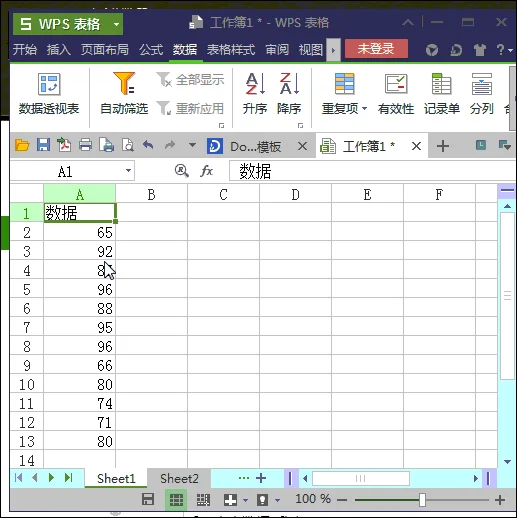Open the 页面布局 ribbon tab
Image resolution: width=517 pixels, height=518 pixels.
105,50
